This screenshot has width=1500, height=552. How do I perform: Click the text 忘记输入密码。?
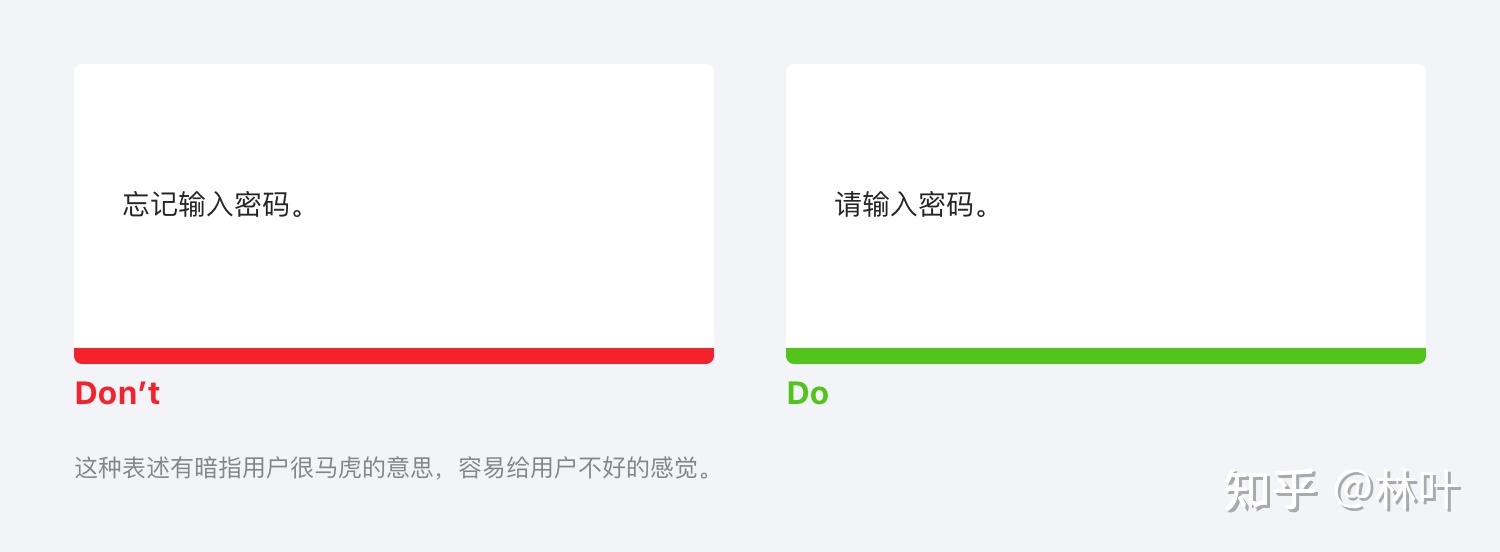(x=214, y=205)
